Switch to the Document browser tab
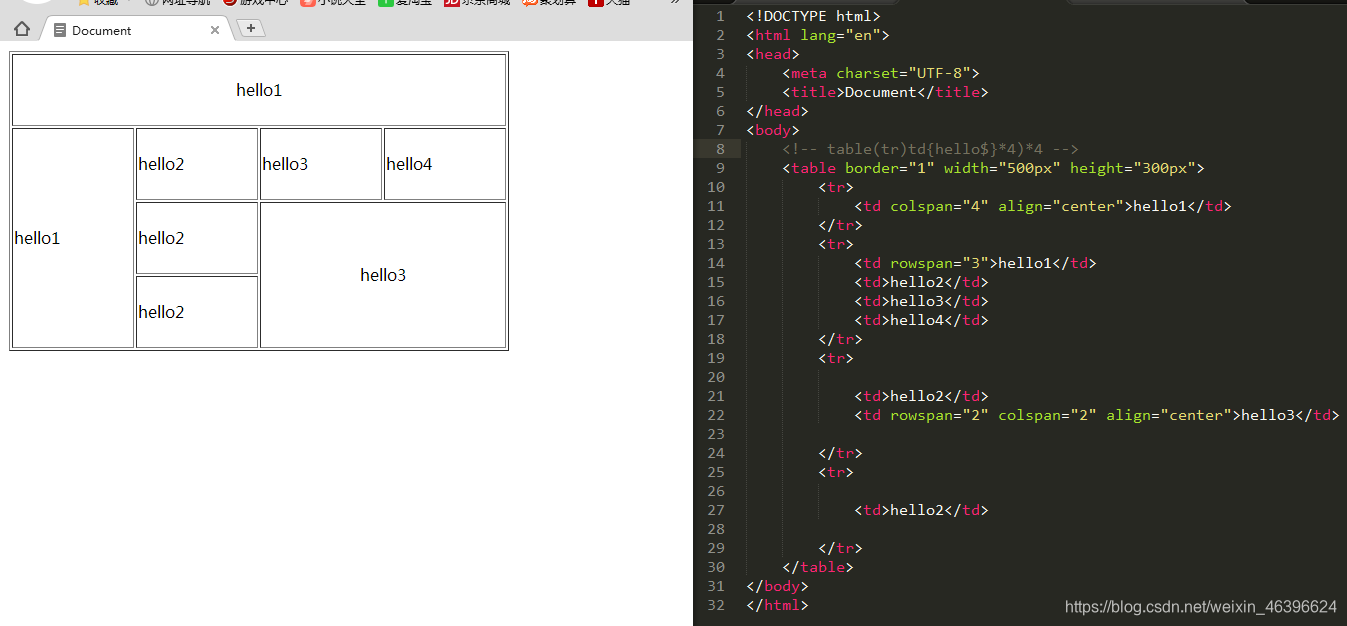 [136, 30]
